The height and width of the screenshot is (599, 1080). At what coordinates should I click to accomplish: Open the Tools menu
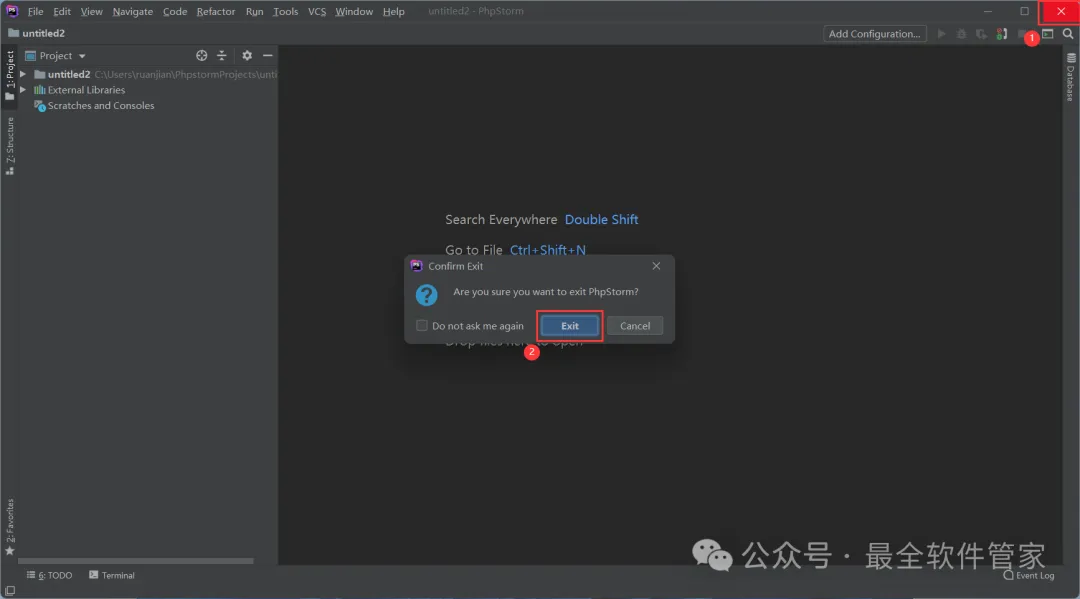click(x=285, y=11)
